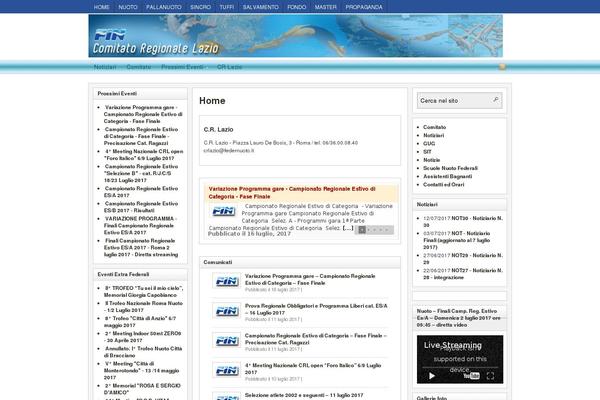Image resolution: width=600 pixels, height=400 pixels.
Task: Click the FIN Comitato Regionale Lazio banner logo
Action: [x=156, y=41]
